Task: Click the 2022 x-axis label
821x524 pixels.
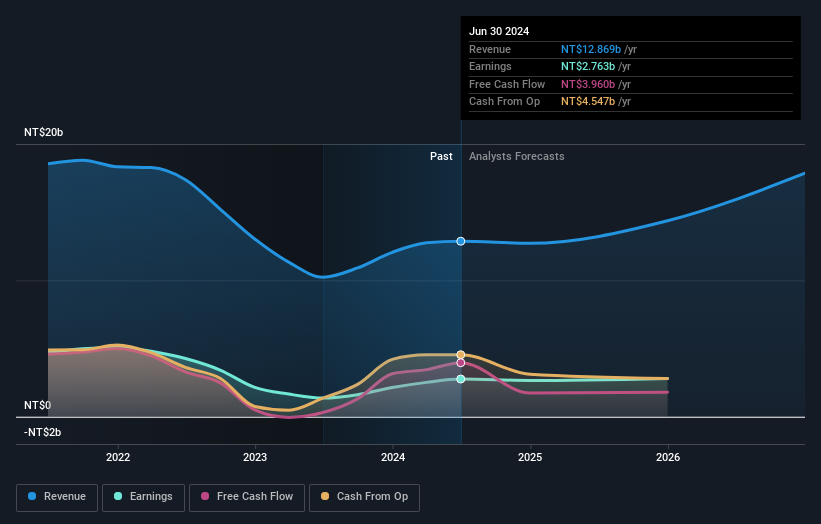Action: [118, 457]
